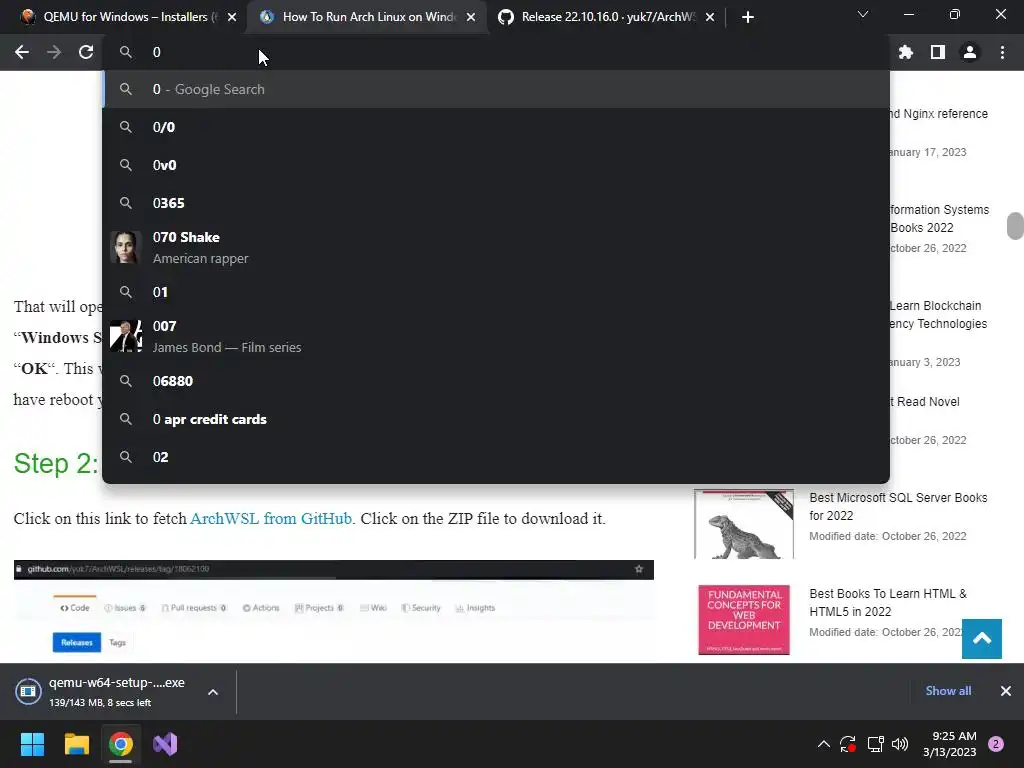
Task: Select '0 apr credit cards' suggestion
Action: coord(496,419)
